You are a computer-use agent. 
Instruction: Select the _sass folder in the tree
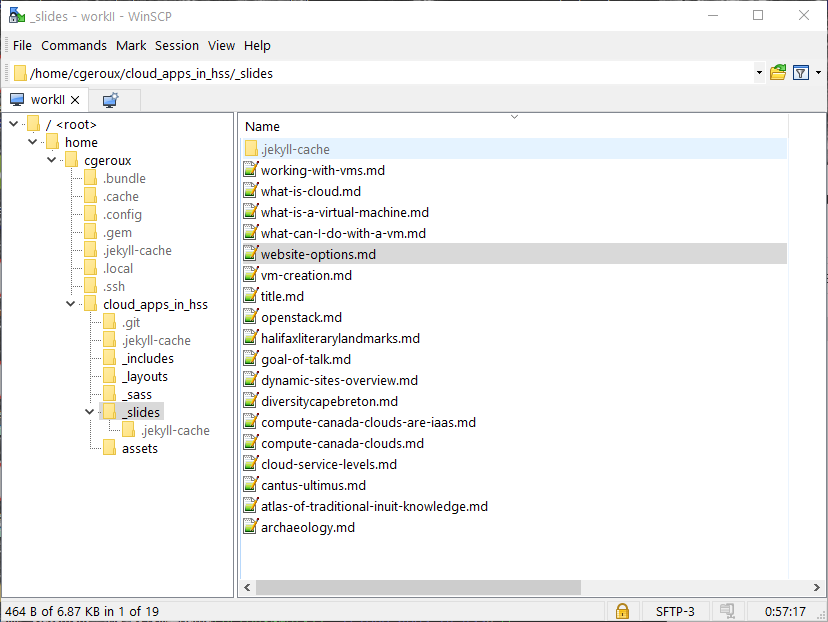tap(137, 394)
